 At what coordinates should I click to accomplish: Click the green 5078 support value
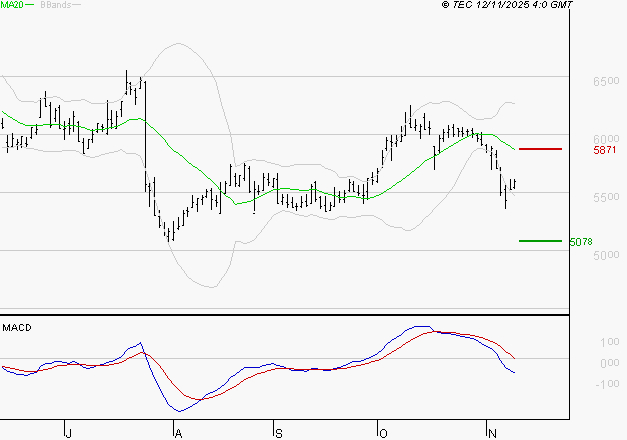pos(581,242)
